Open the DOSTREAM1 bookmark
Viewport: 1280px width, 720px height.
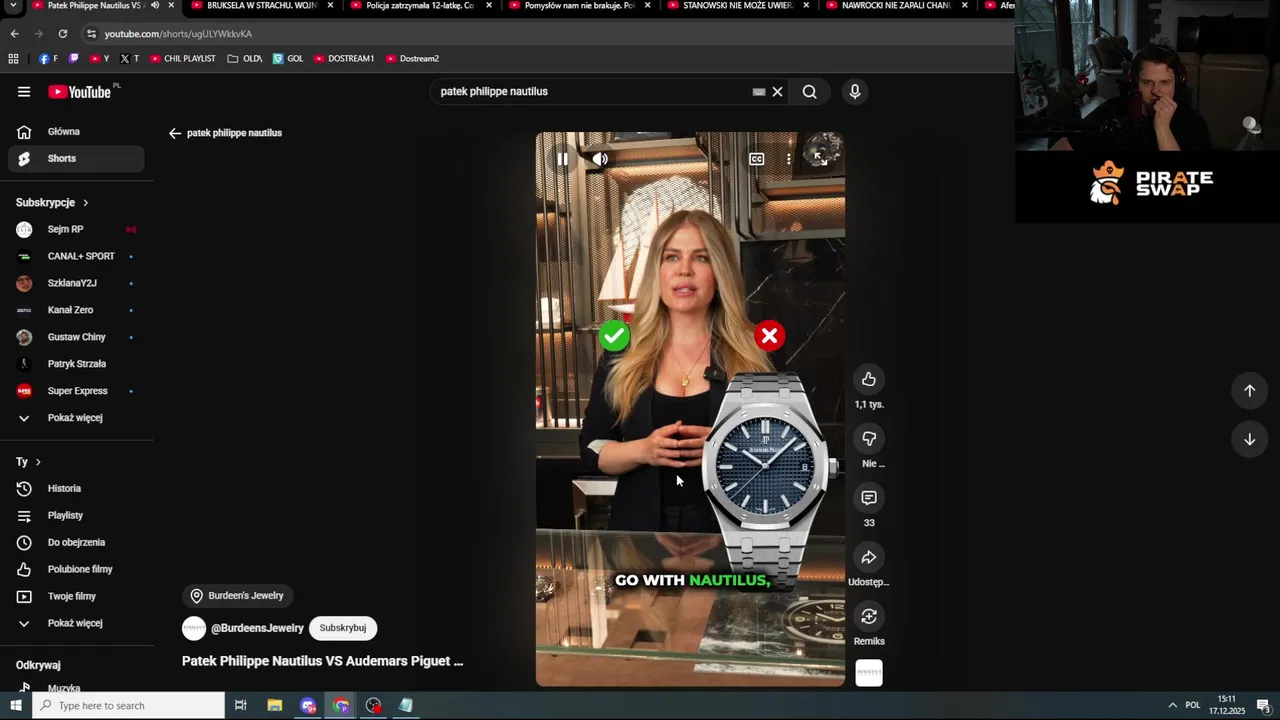click(344, 59)
